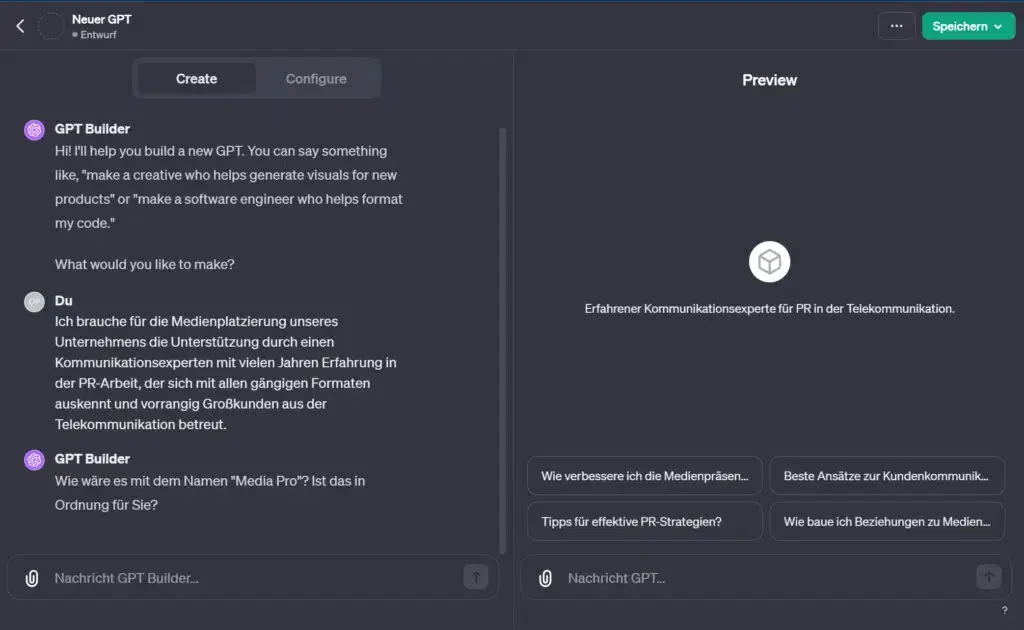
Task: Click the 'Preview' heading
Action: coord(769,80)
